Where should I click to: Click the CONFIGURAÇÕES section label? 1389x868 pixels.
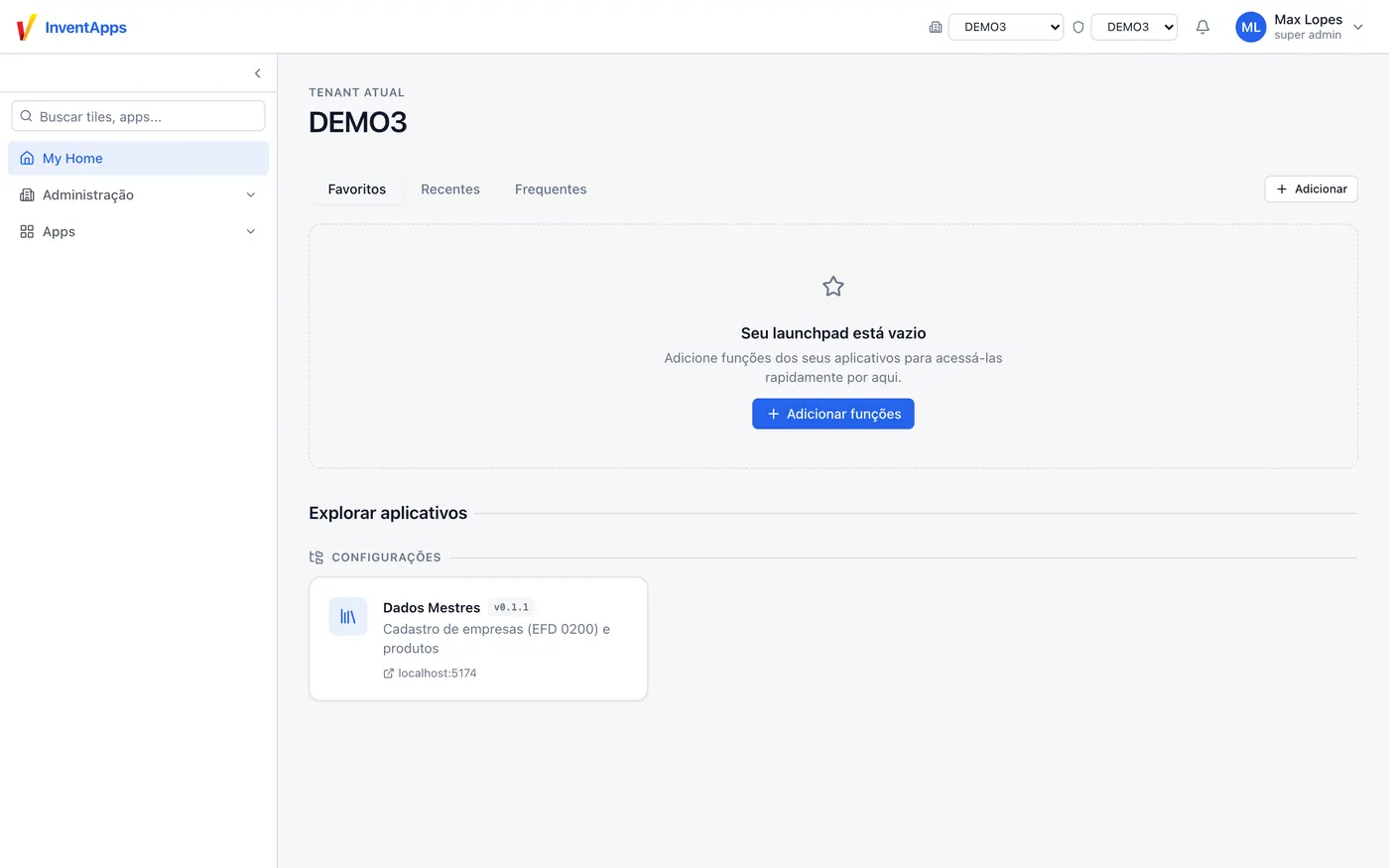point(386,558)
